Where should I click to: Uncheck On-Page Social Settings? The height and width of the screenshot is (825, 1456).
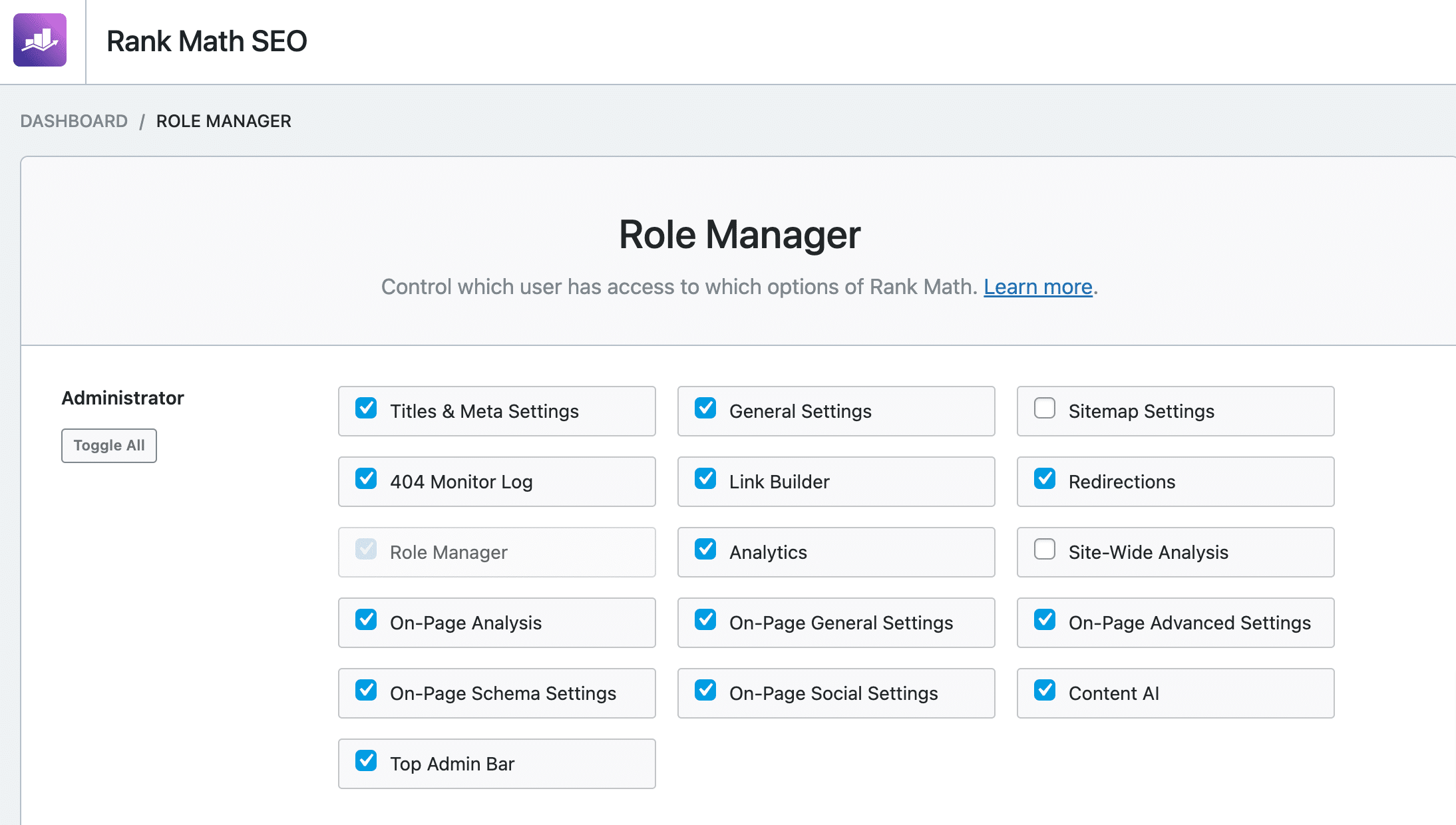point(705,690)
